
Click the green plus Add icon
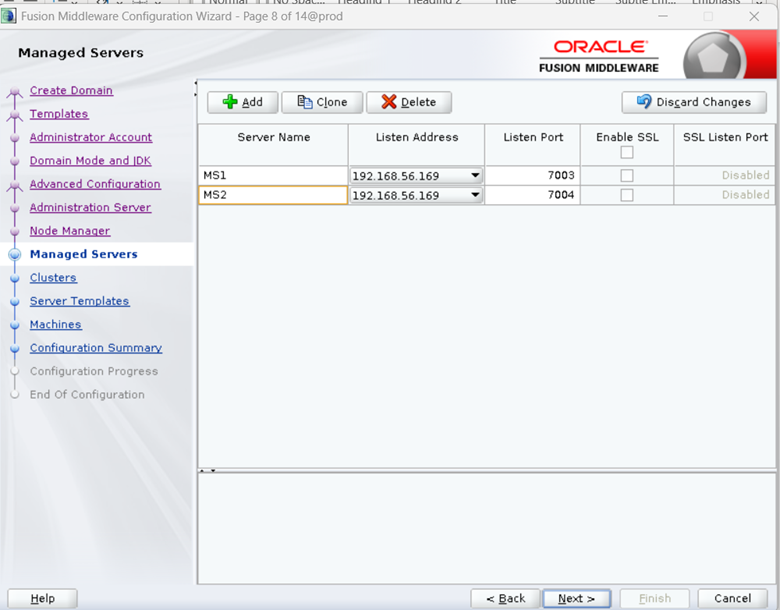point(230,102)
